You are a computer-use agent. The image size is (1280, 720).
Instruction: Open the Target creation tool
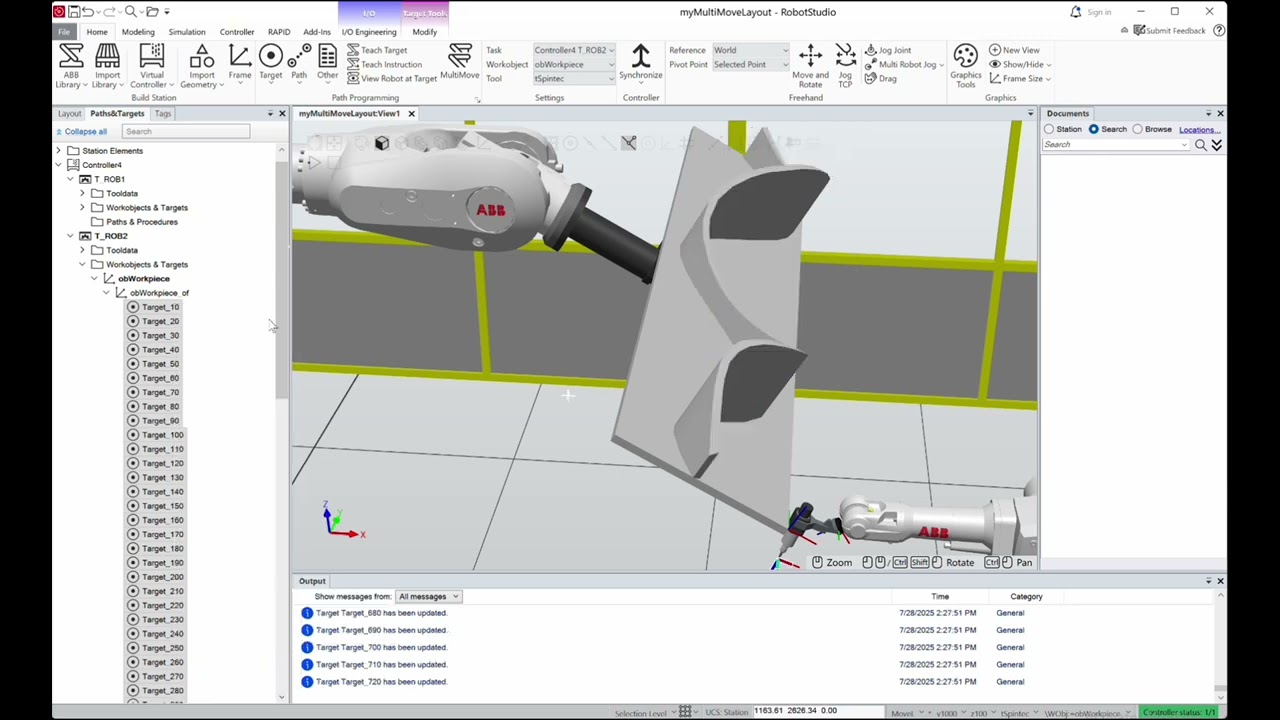click(270, 63)
